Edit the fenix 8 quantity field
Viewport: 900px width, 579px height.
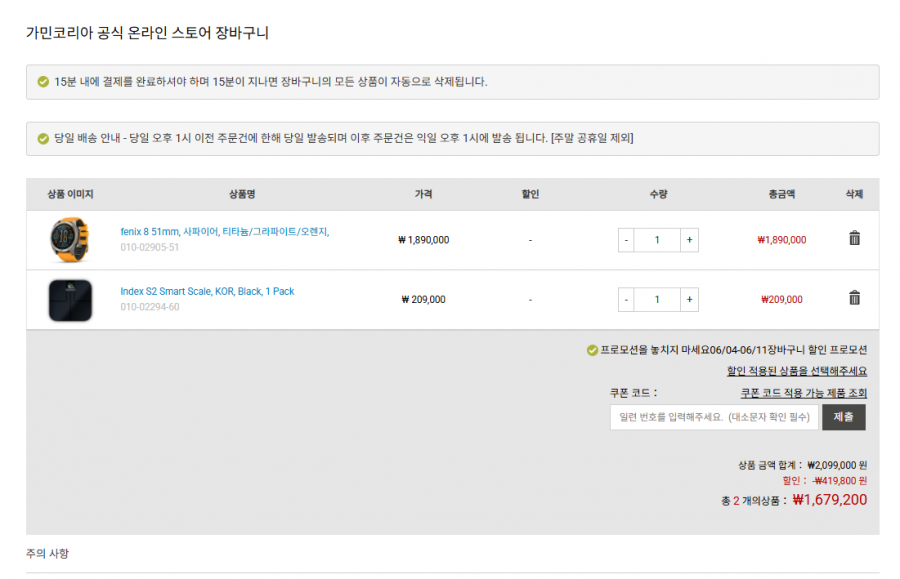pyautogui.click(x=657, y=240)
